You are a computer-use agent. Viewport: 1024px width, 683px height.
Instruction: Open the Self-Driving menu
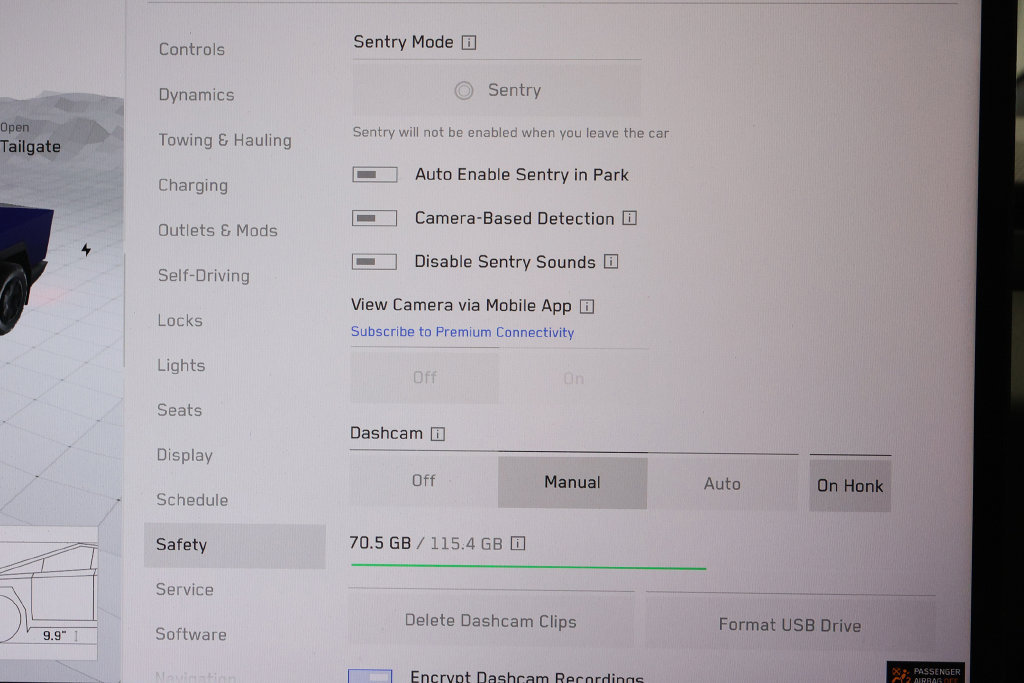(x=204, y=276)
